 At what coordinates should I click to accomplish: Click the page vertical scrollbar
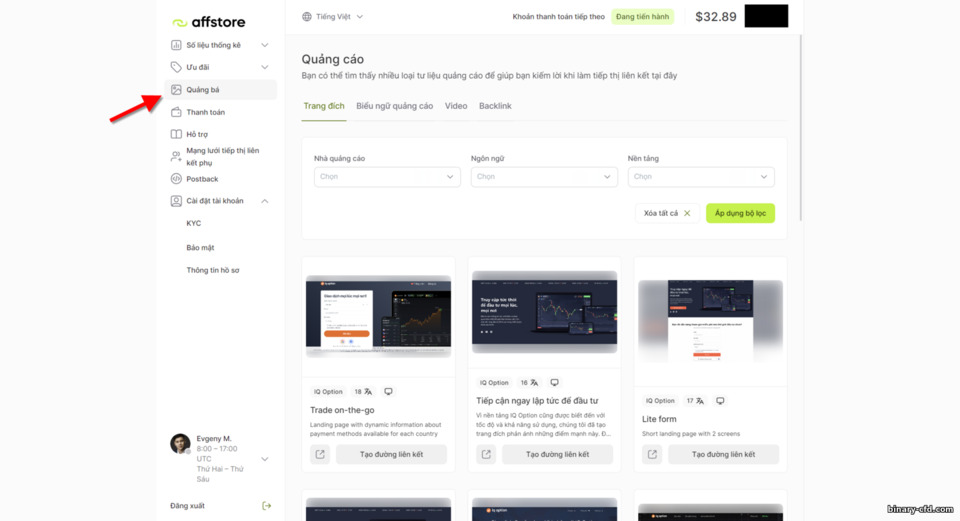[x=800, y=127]
